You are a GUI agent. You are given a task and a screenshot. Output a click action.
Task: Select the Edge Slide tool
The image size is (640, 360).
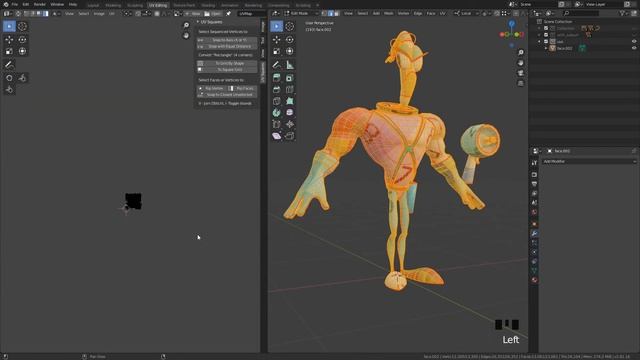[276, 124]
